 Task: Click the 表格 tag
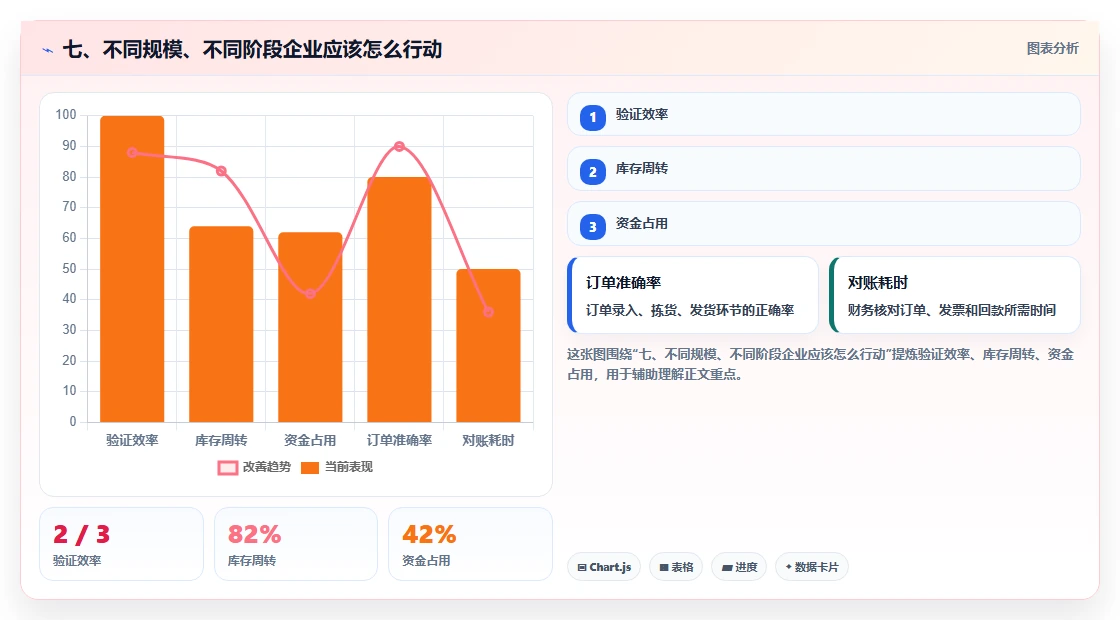pos(676,567)
